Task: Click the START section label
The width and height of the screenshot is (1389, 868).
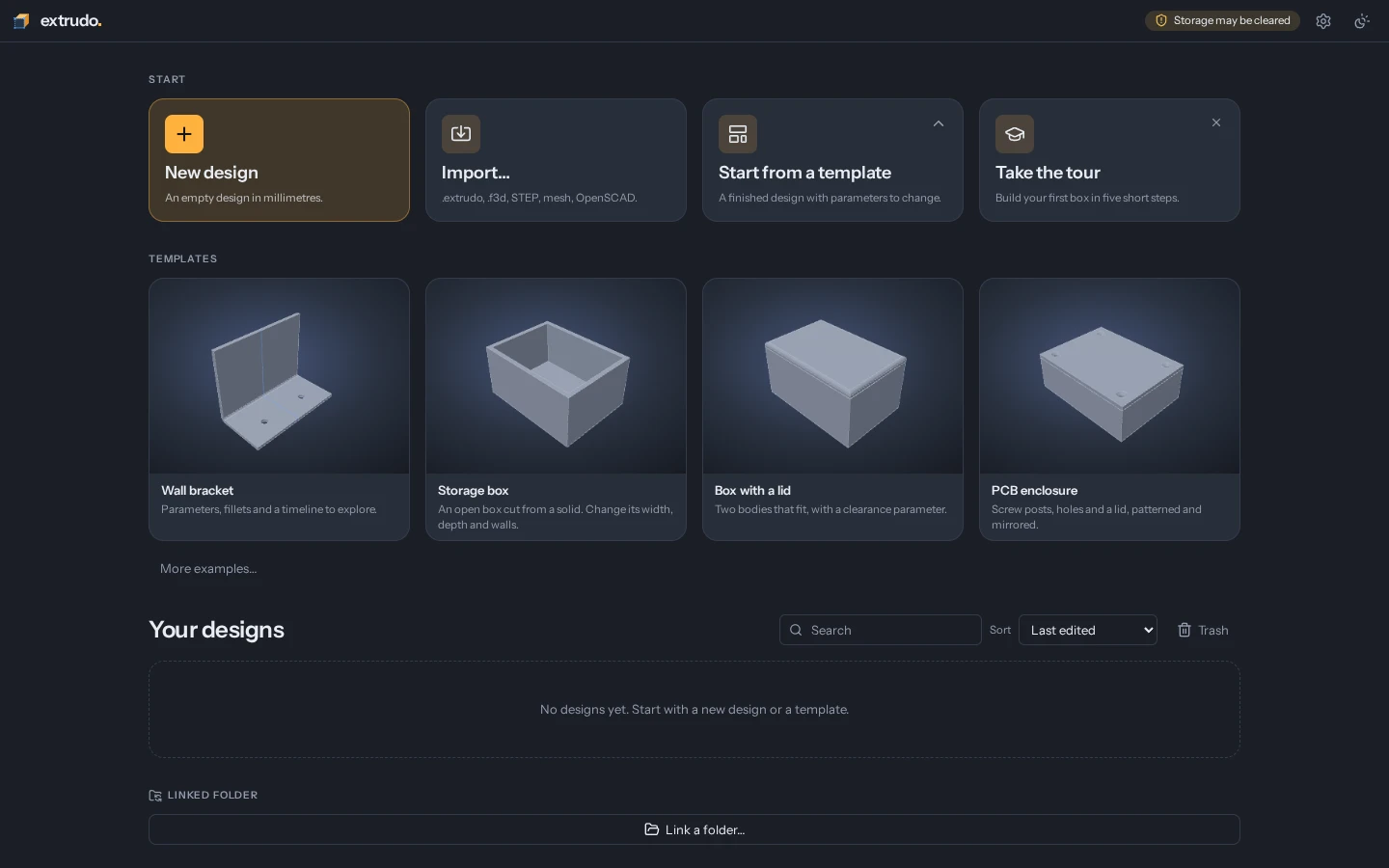Action: click(x=167, y=79)
